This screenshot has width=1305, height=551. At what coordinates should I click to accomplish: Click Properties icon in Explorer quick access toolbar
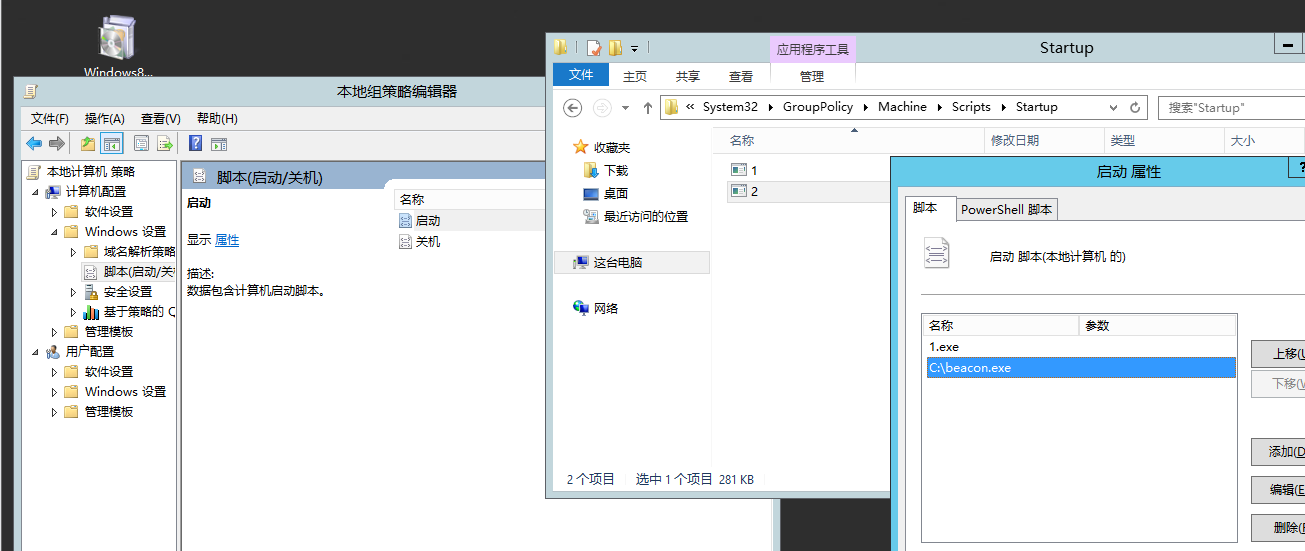594,47
